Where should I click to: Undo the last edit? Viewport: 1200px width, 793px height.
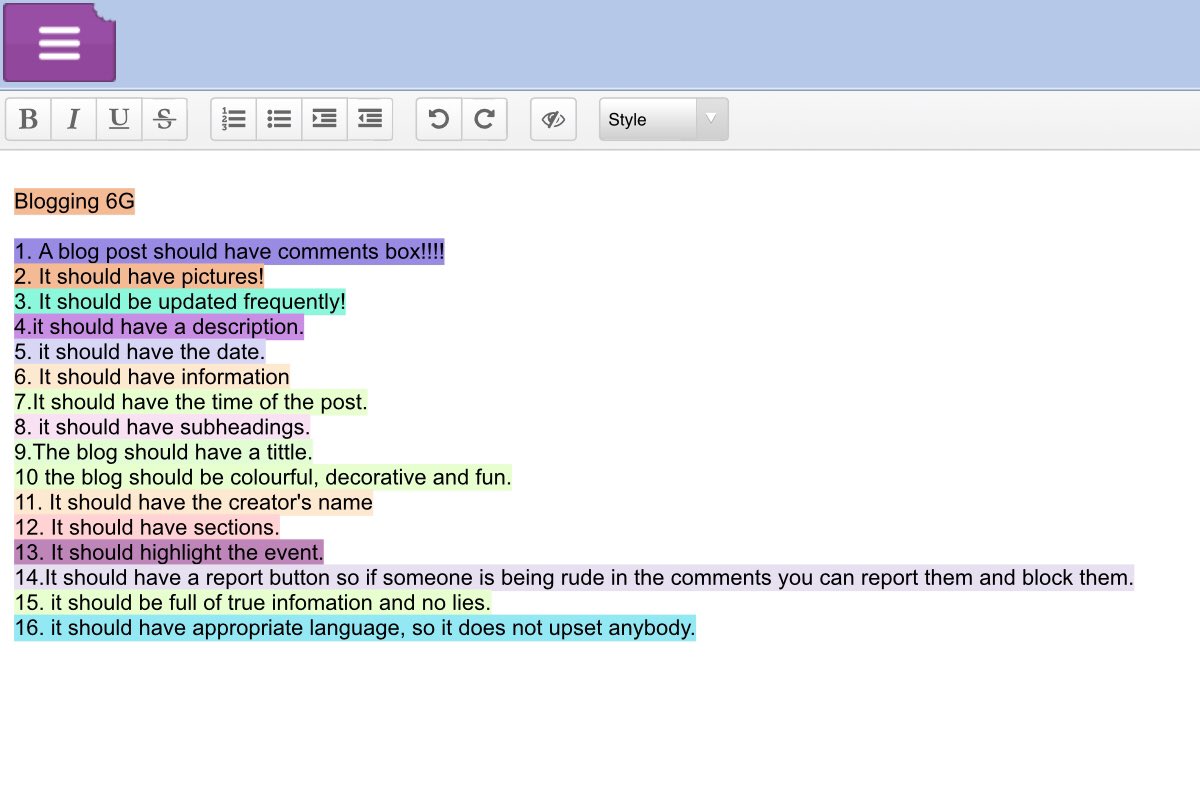coord(439,119)
